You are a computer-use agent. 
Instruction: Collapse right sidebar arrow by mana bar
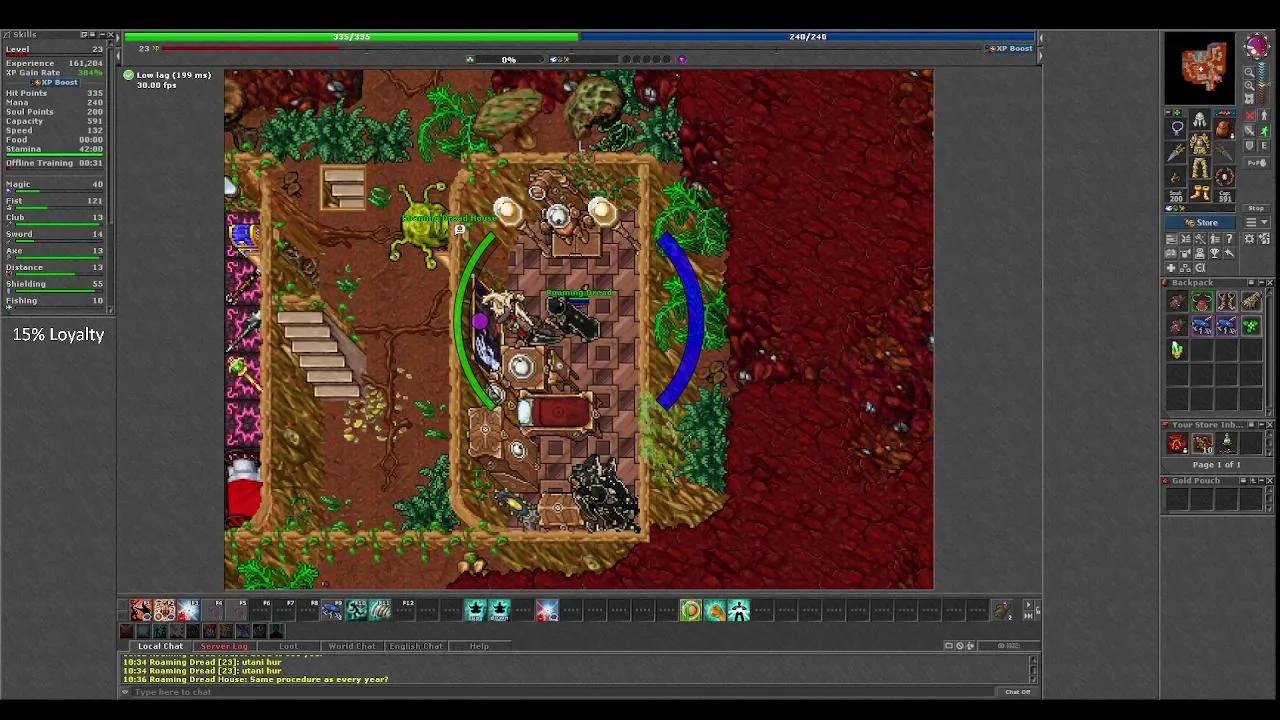click(x=1041, y=37)
